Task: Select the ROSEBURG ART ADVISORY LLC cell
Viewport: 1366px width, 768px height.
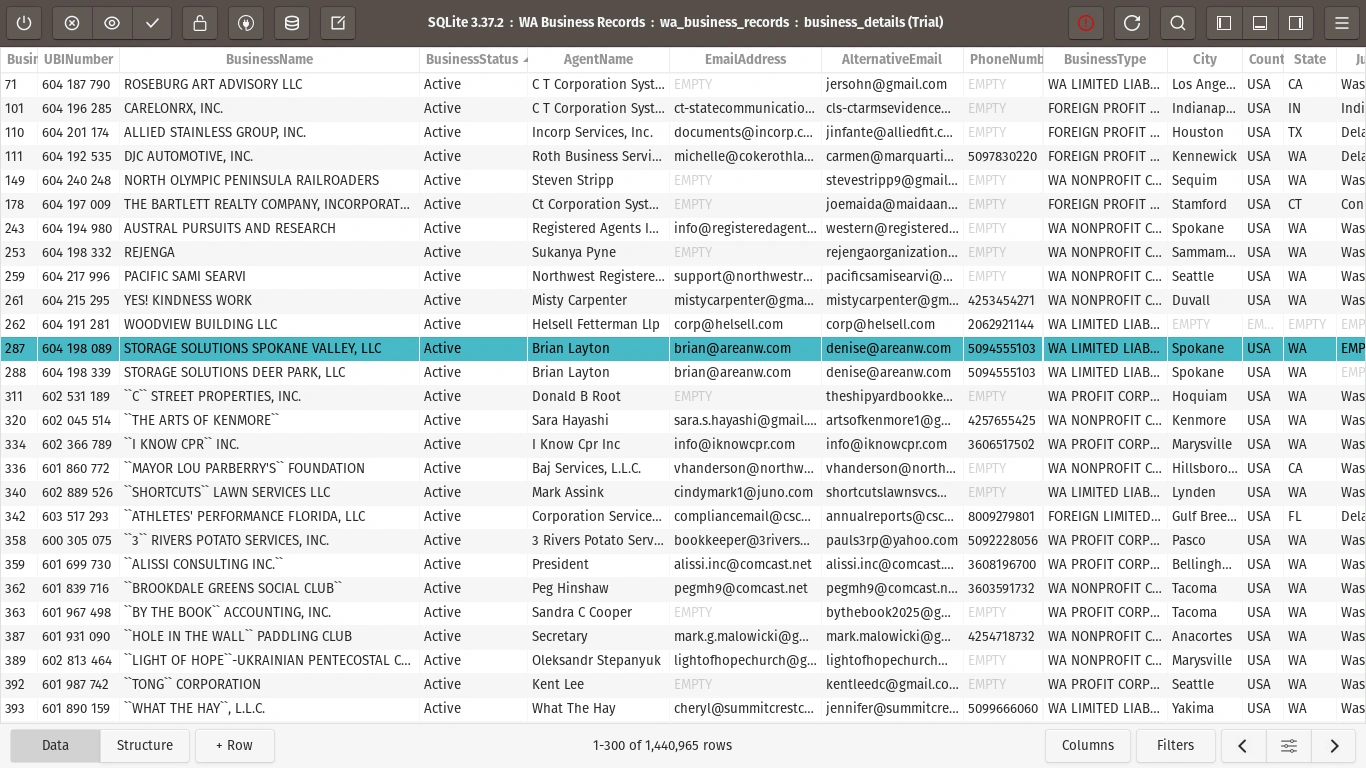Action: (x=269, y=84)
